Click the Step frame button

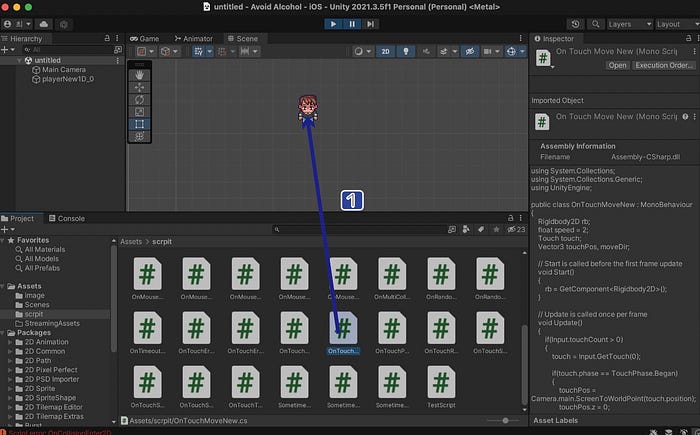[370, 24]
